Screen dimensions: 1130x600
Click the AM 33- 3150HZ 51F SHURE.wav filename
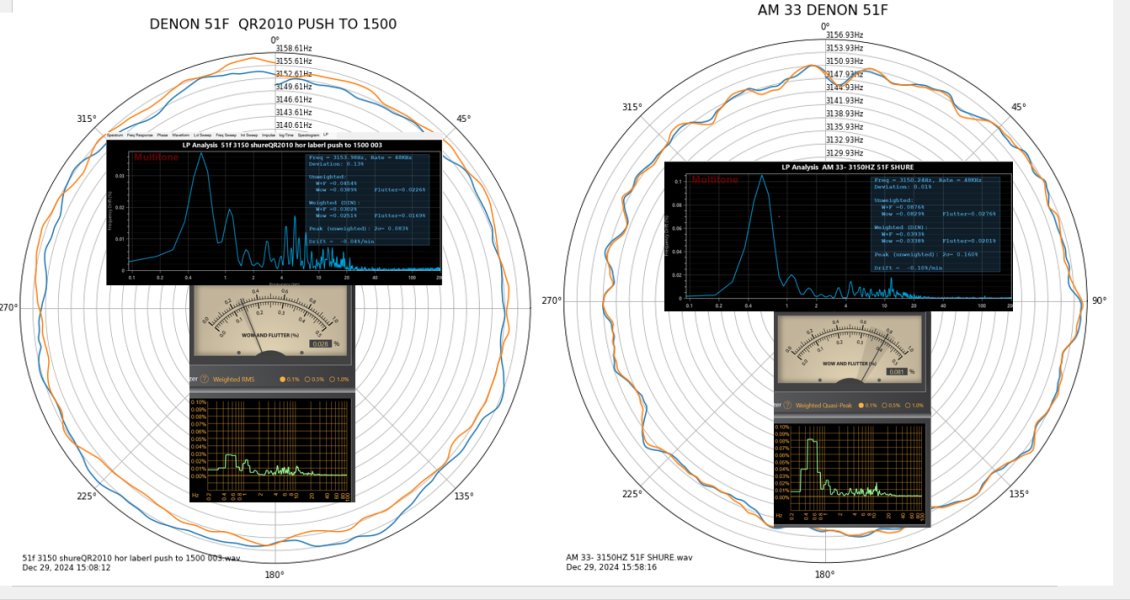(x=629, y=558)
